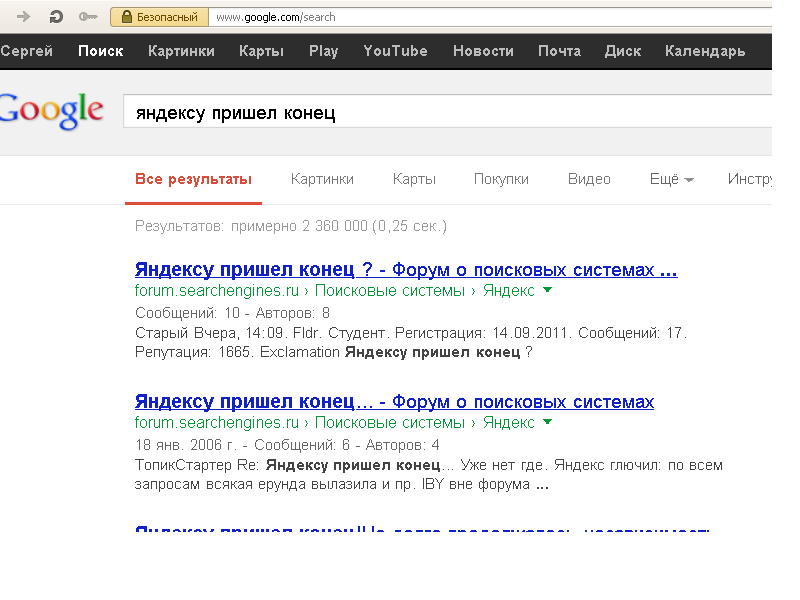Switch to the 'Карты' results tab

[414, 179]
